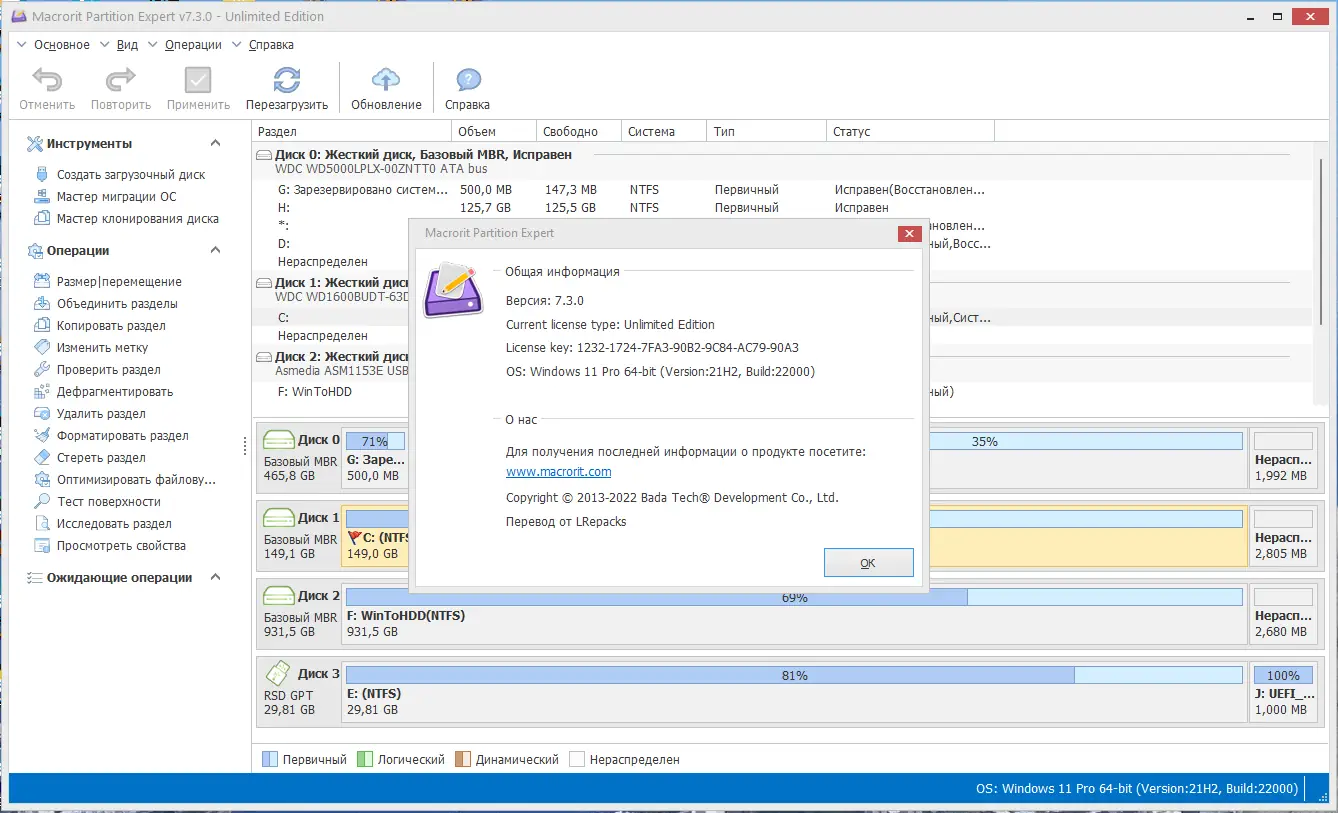Click the Повторить (redo) toolbar icon
The image size is (1338, 813).
click(121, 81)
